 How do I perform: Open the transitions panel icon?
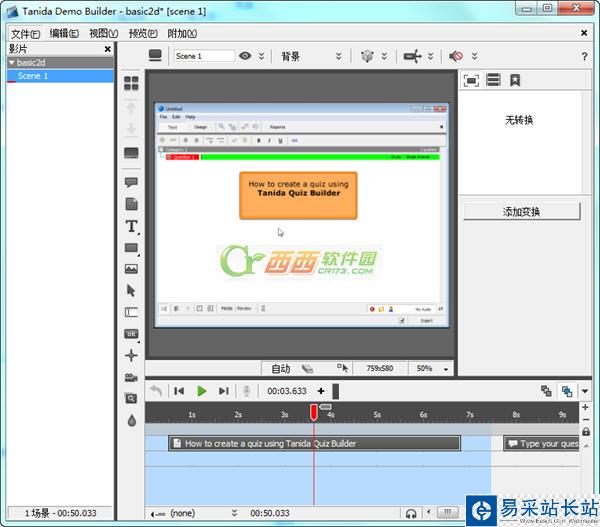tap(471, 80)
